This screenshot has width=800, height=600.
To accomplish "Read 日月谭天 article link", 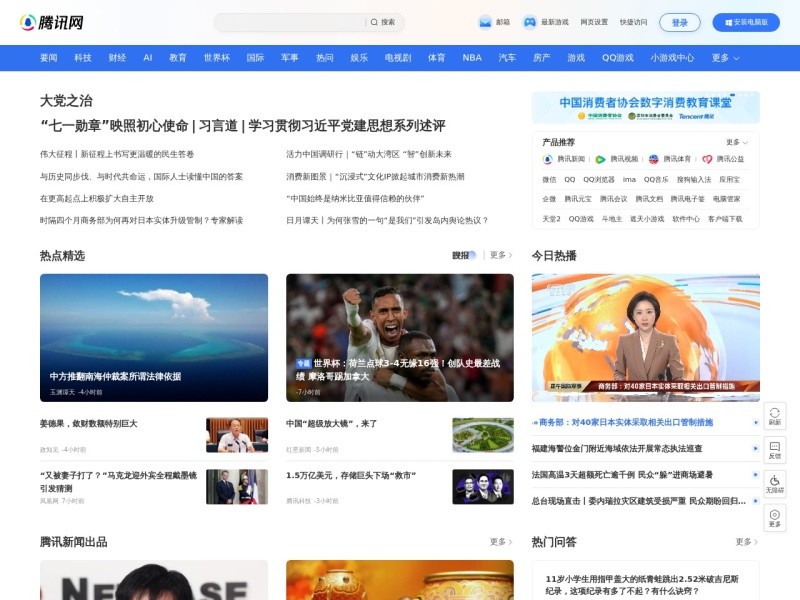I will [387, 220].
